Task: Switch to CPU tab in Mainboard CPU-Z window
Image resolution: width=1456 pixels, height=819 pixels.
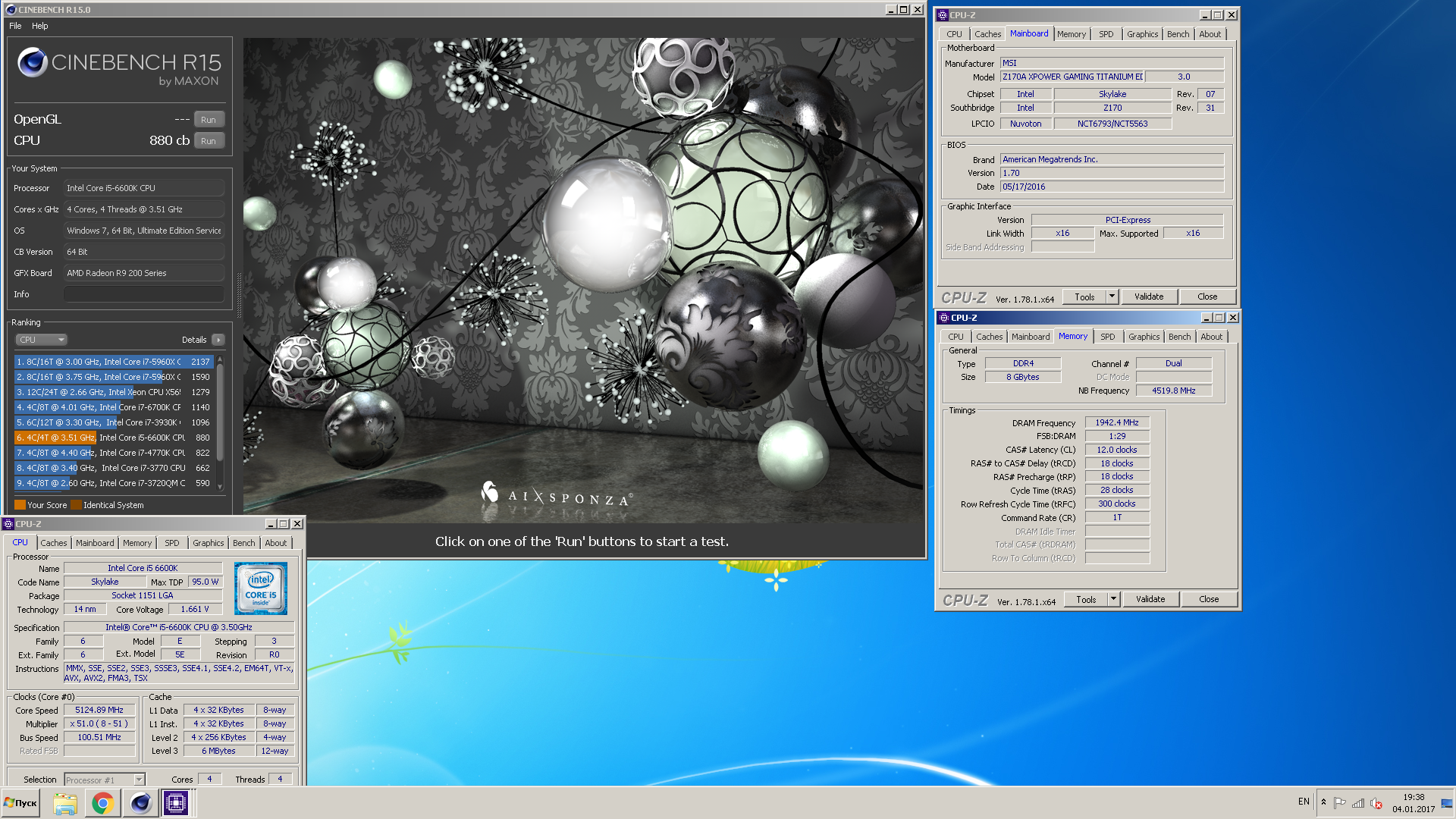Action: (954, 34)
